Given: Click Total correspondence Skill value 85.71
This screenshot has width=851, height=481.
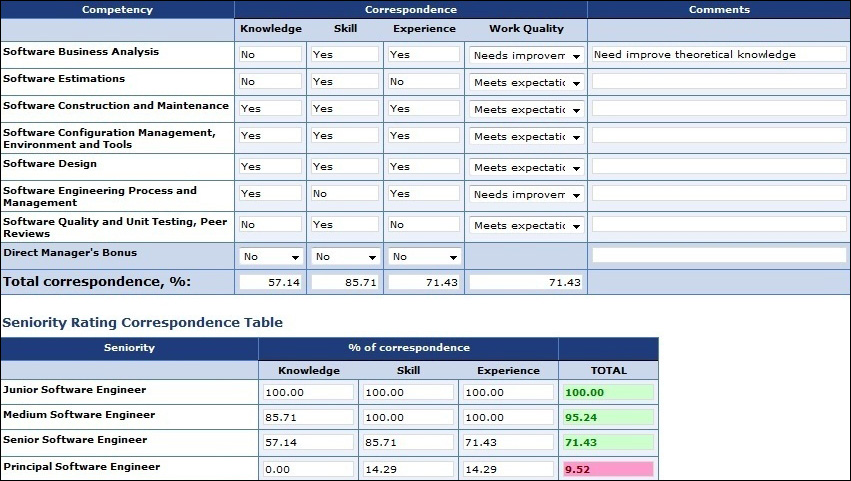Looking at the screenshot, I should tap(345, 282).
